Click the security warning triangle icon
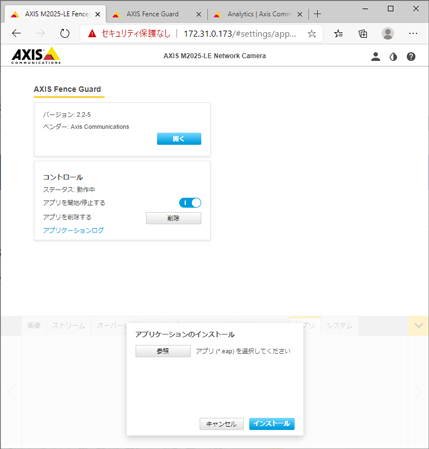The width and height of the screenshot is (429, 449). [x=92, y=33]
